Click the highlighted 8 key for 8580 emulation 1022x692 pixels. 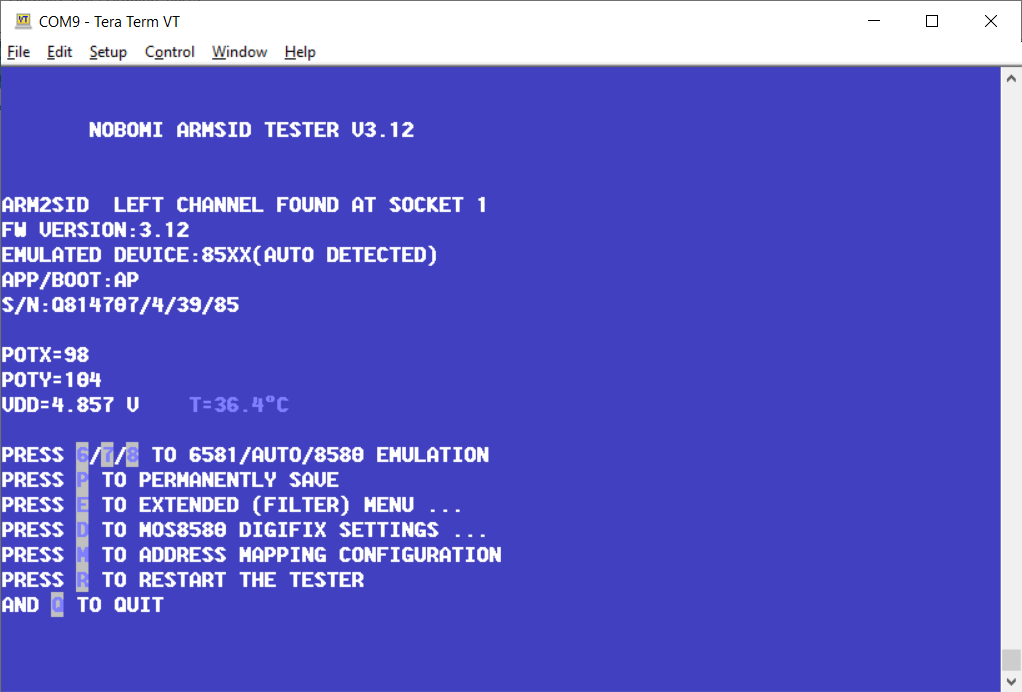132,455
